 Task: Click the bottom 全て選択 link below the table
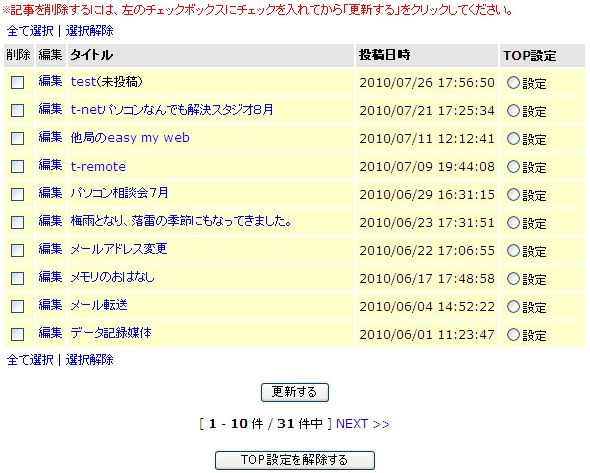point(30,360)
